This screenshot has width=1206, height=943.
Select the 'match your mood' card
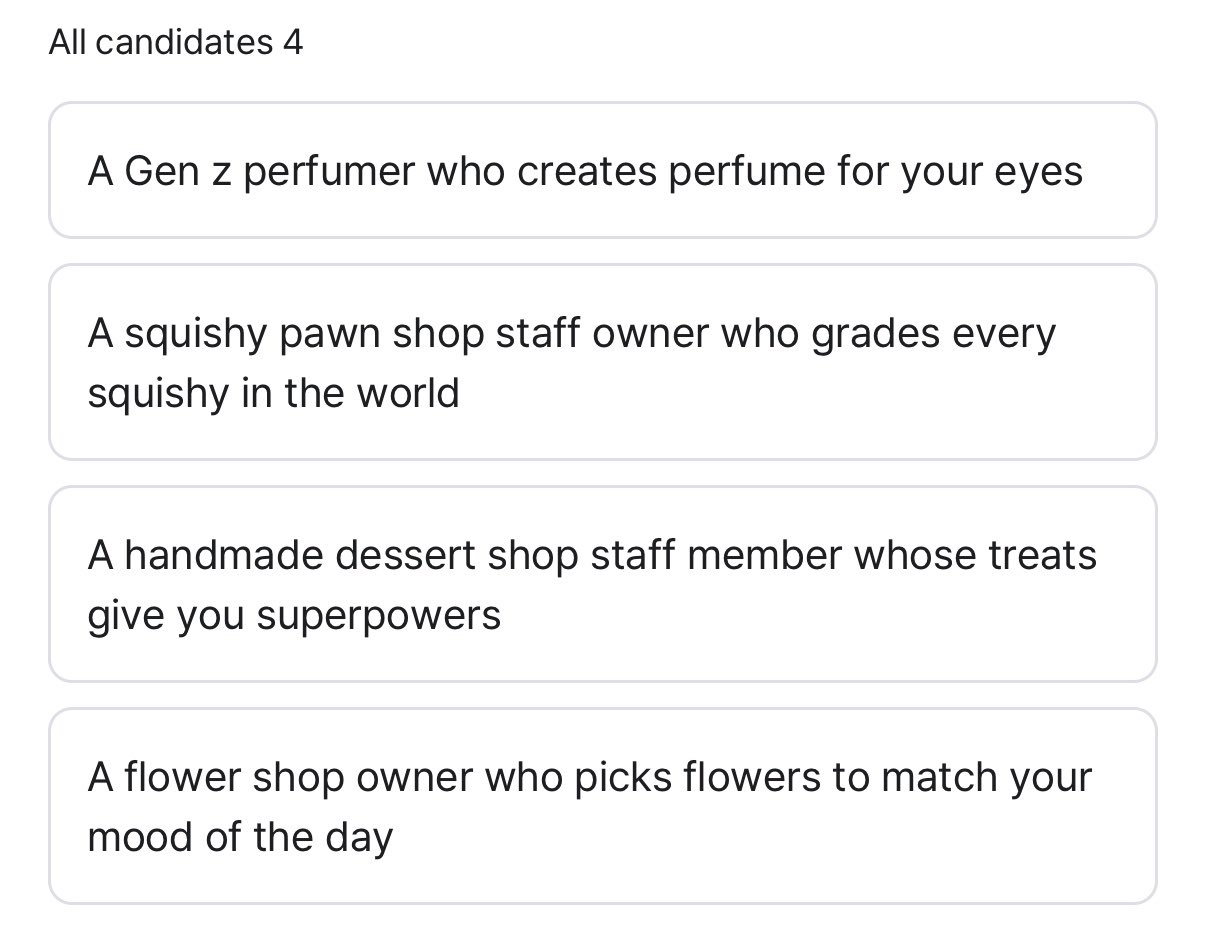click(603, 806)
